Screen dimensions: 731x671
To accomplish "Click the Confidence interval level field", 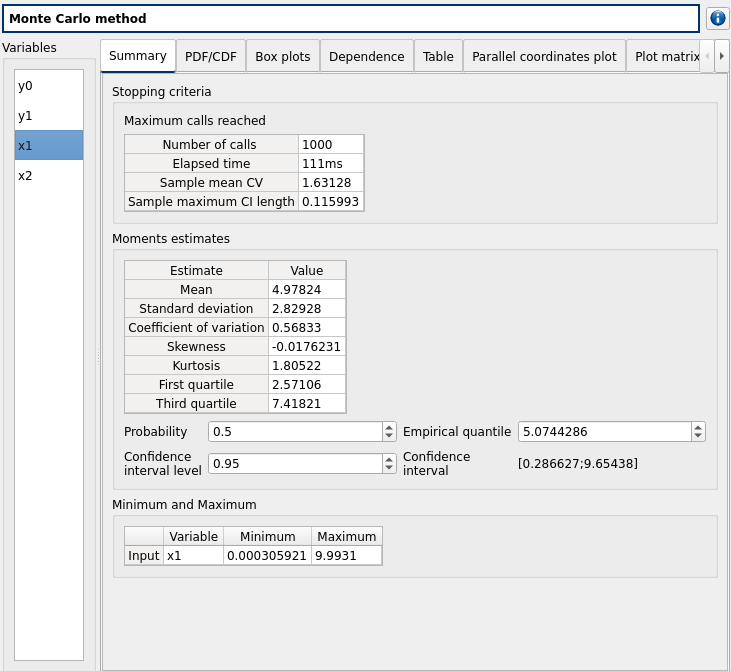I will coord(296,463).
